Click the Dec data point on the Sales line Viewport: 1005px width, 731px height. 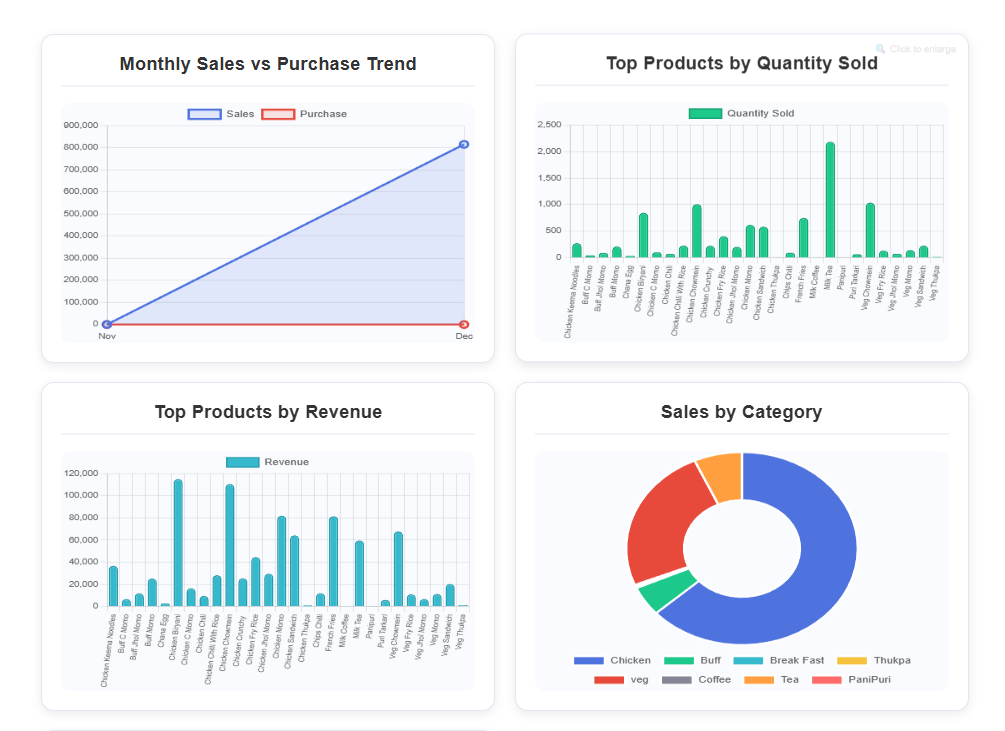(463, 144)
